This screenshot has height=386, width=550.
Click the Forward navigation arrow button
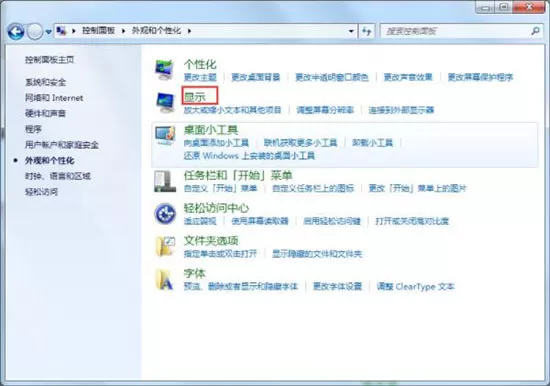coord(35,32)
